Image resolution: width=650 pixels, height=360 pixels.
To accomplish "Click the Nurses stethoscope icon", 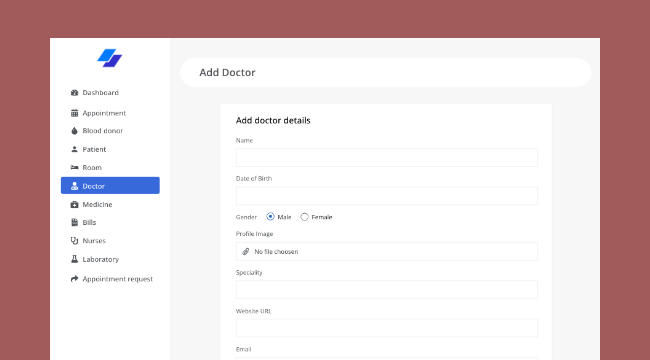I will tap(74, 241).
